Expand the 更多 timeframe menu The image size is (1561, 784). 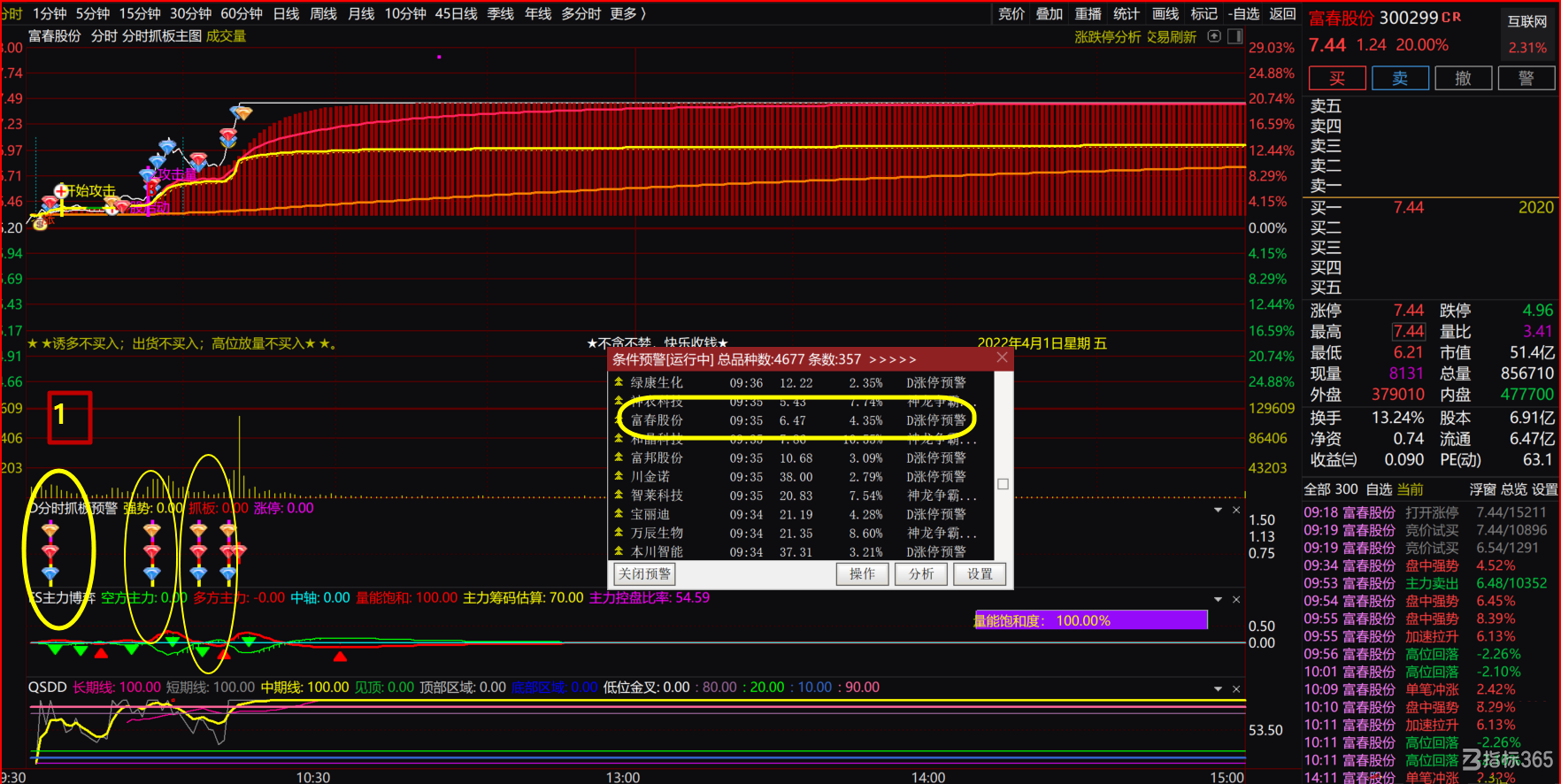click(x=627, y=13)
